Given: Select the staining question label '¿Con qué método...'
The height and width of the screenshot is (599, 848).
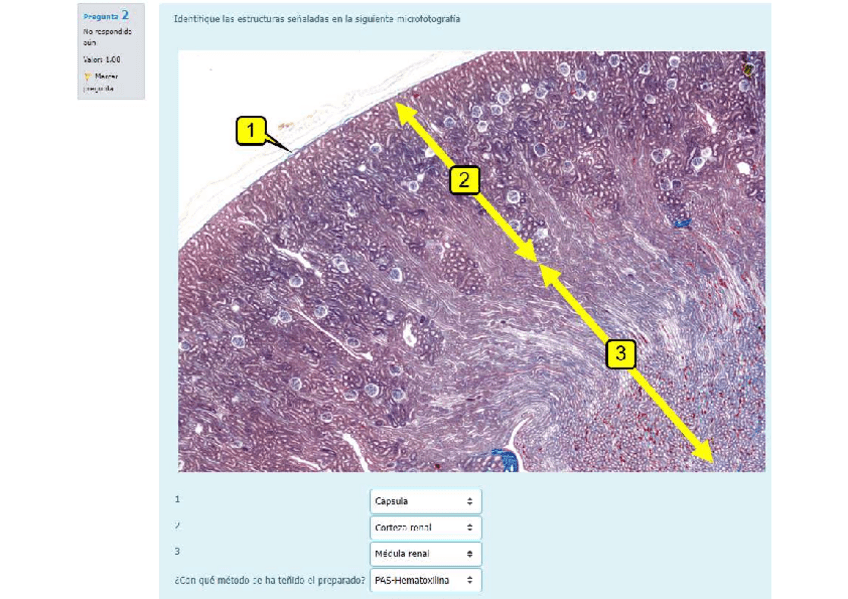Looking at the screenshot, I should (270, 581).
